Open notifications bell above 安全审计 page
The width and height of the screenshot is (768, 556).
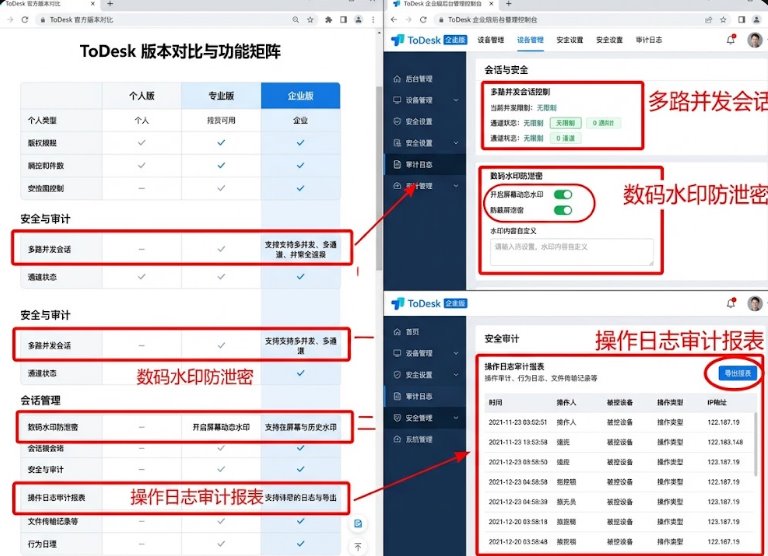(731, 303)
